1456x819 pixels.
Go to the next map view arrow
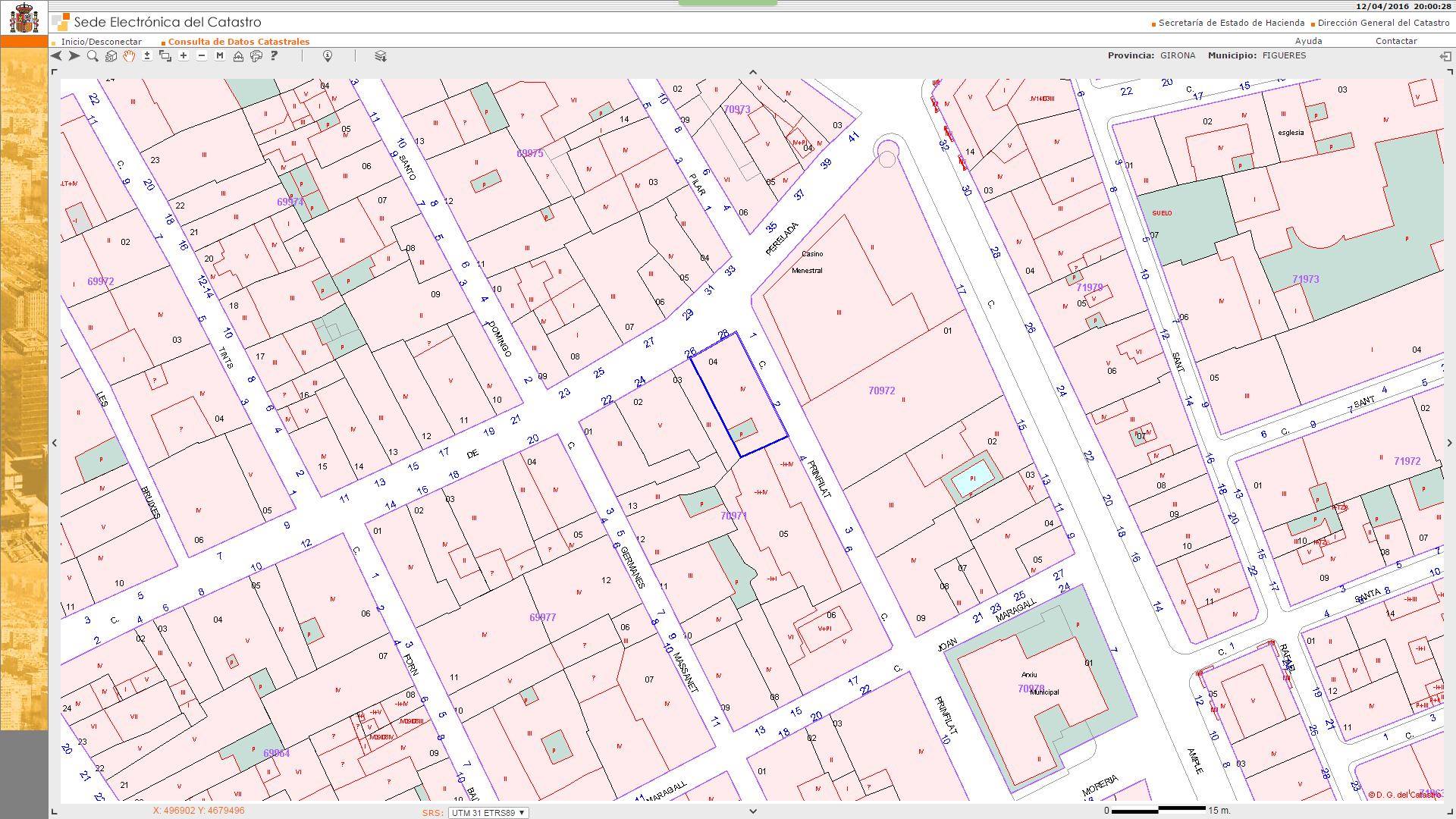click(x=74, y=56)
